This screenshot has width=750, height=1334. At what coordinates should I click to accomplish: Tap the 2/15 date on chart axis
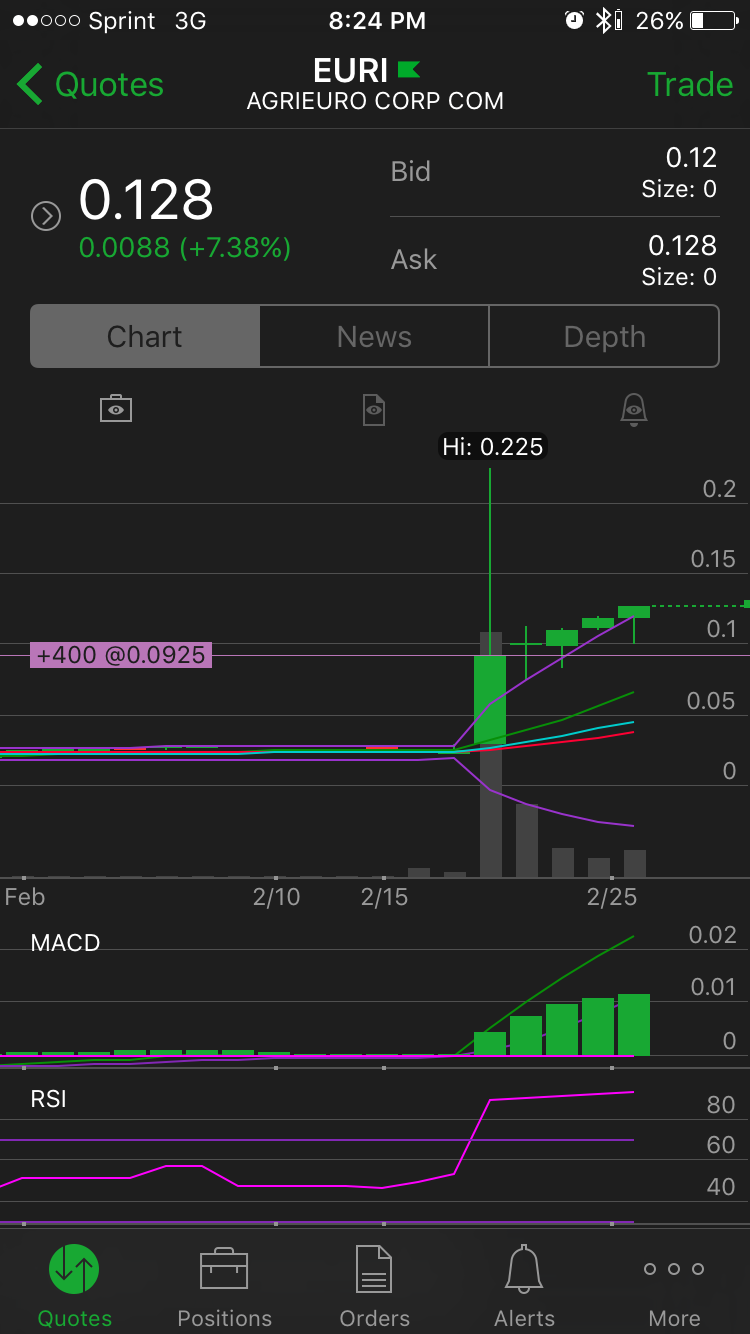pyautogui.click(x=385, y=897)
